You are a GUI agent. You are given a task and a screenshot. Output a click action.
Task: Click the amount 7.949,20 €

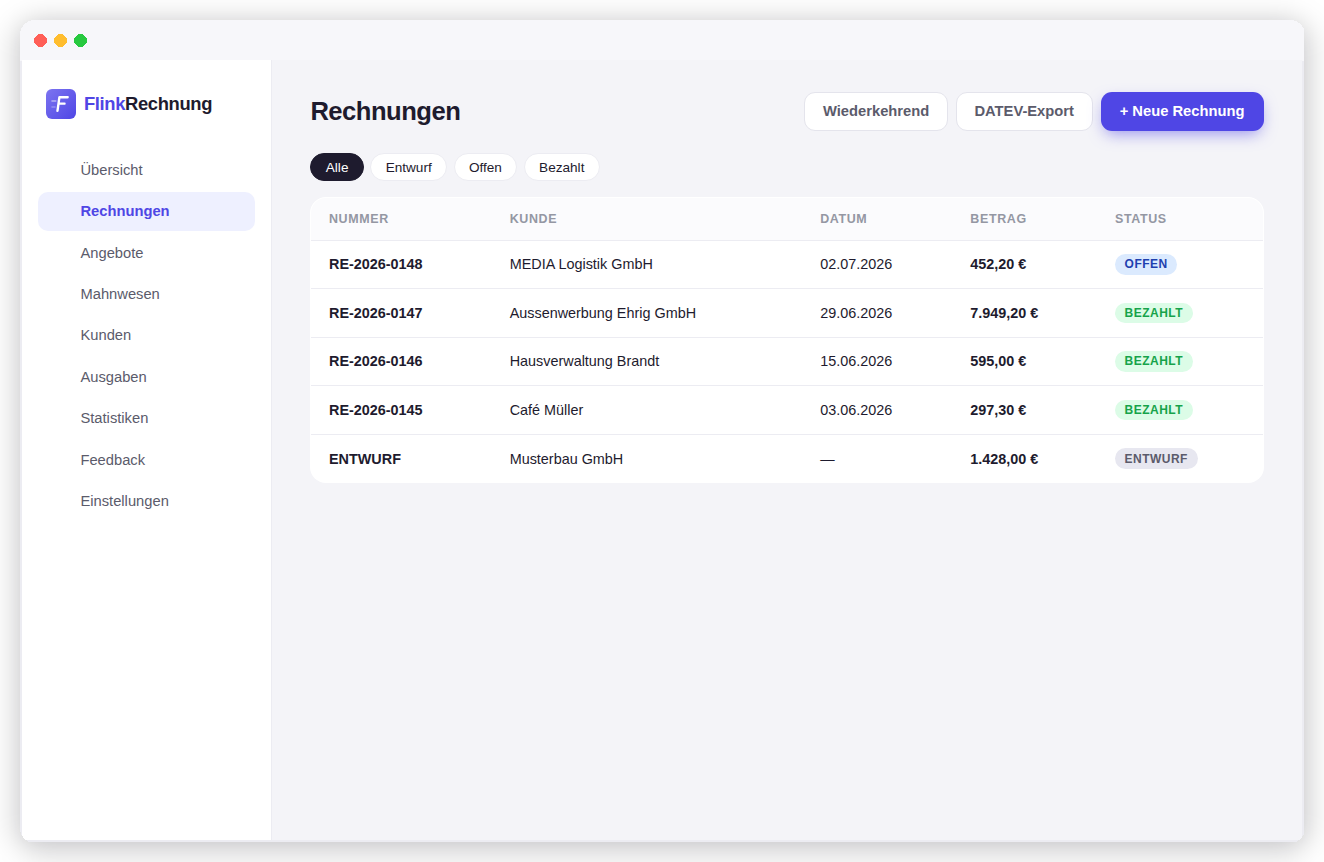(1004, 313)
